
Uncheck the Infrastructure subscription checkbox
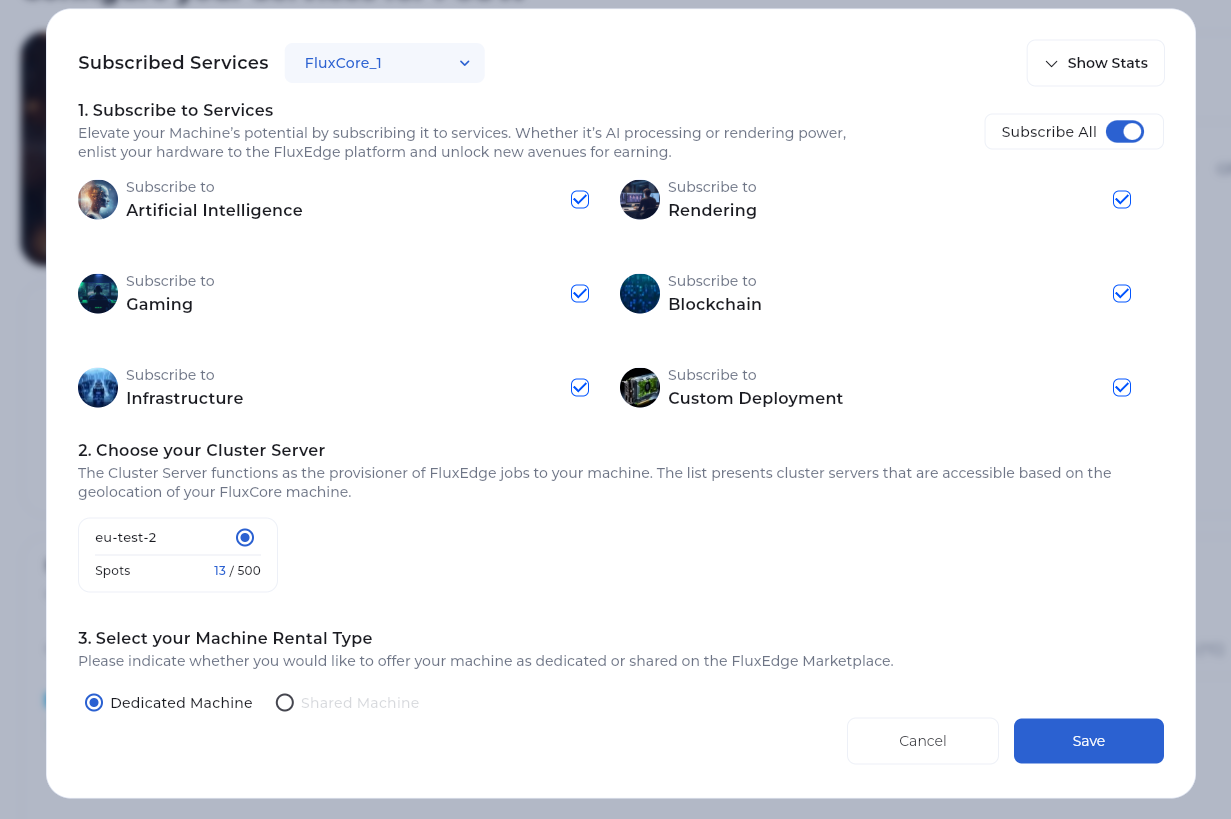pyautogui.click(x=580, y=388)
